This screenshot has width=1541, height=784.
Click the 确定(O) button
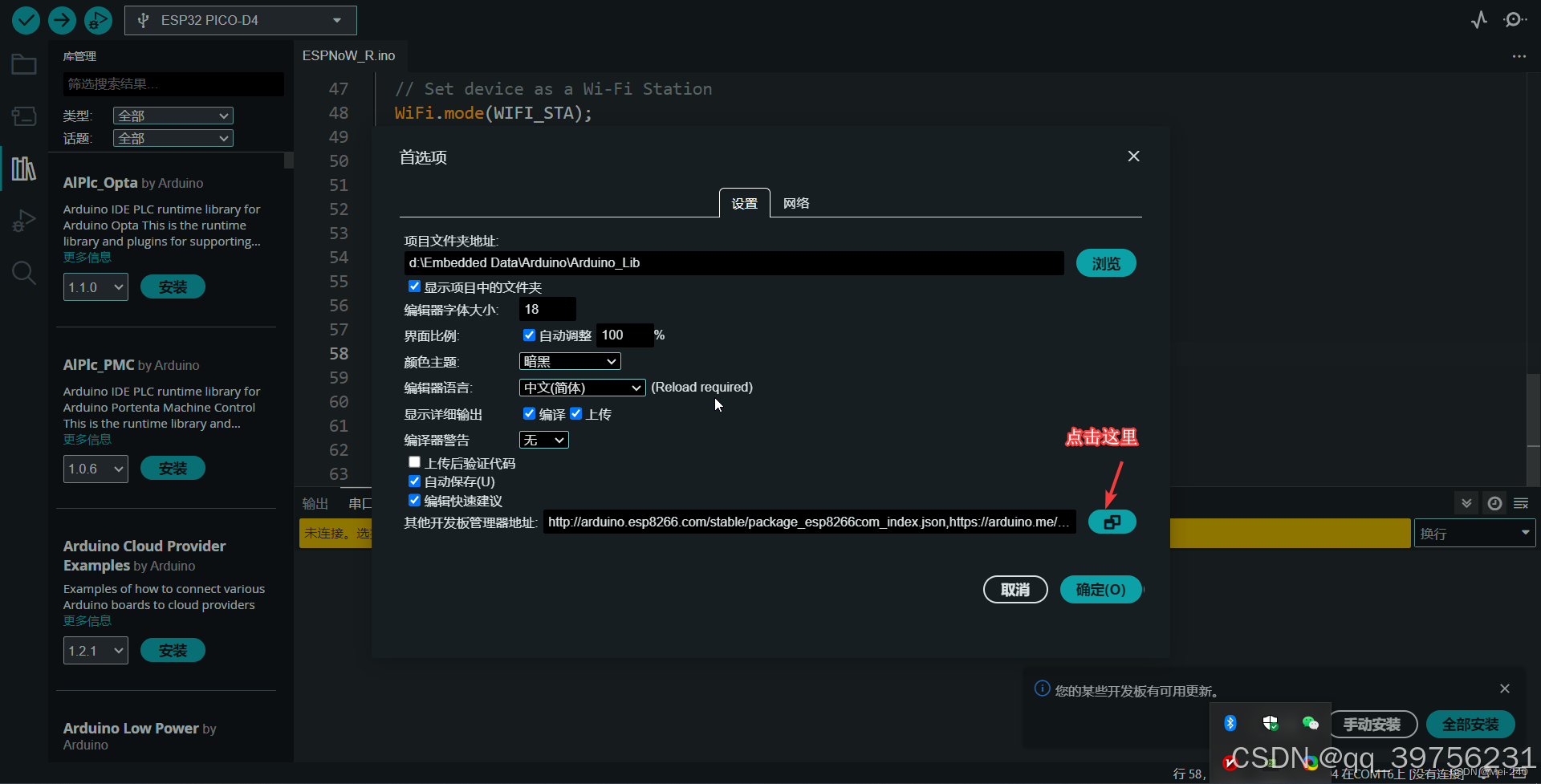coord(1101,590)
